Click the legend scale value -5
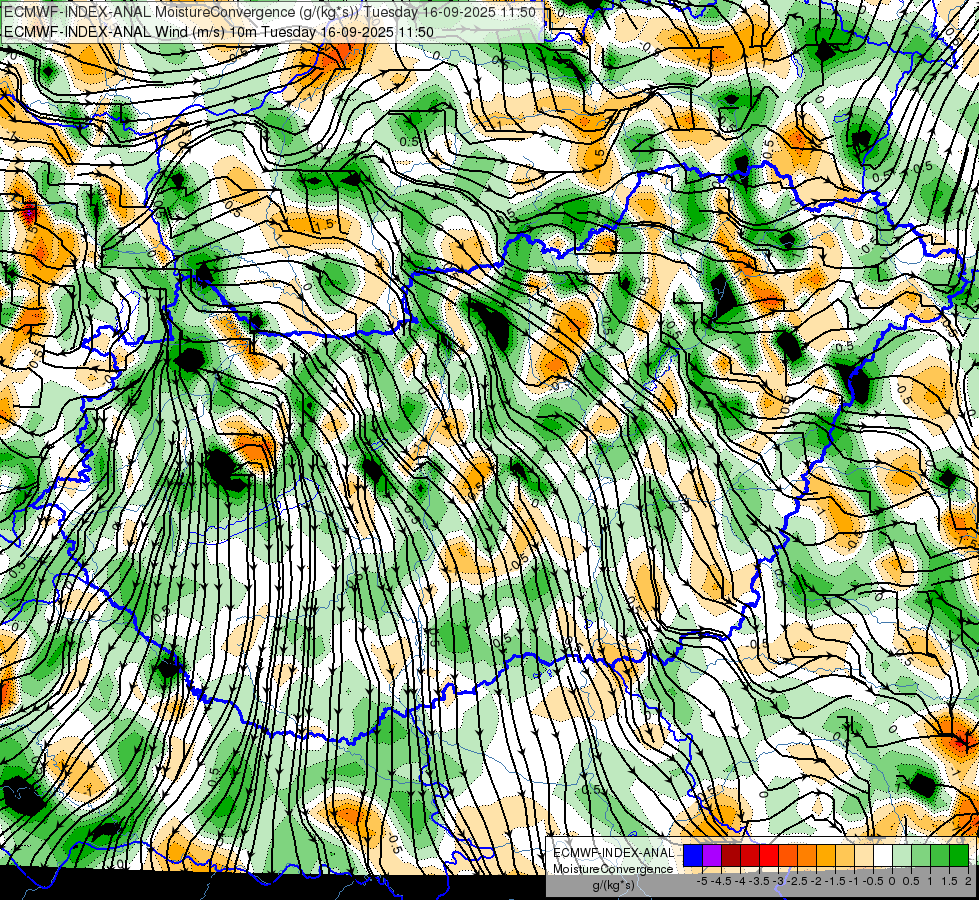Screen dimensions: 979x900 pos(702,881)
